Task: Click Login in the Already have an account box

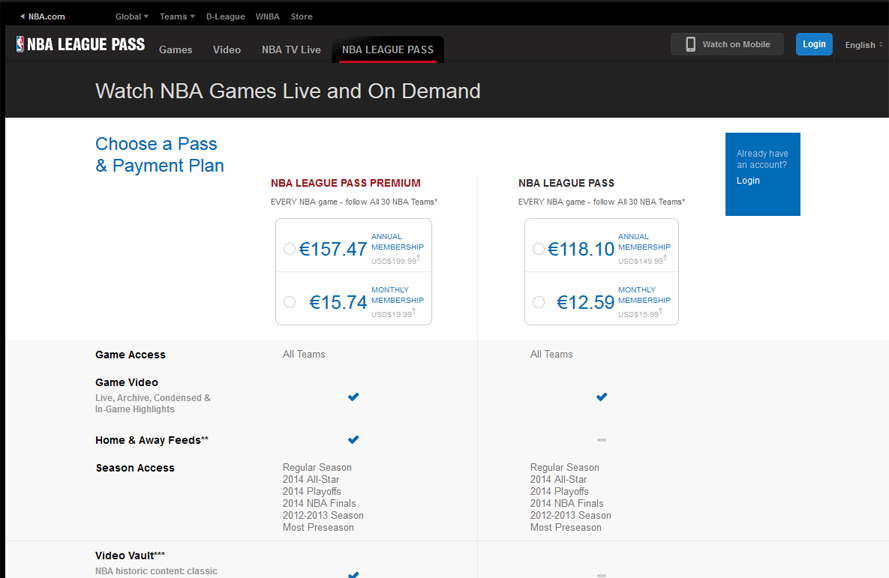Action: click(748, 180)
